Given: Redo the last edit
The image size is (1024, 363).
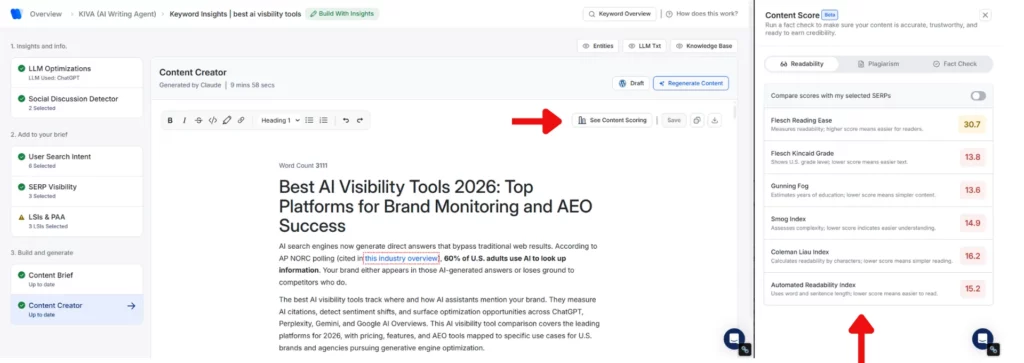Looking at the screenshot, I should tap(359, 120).
